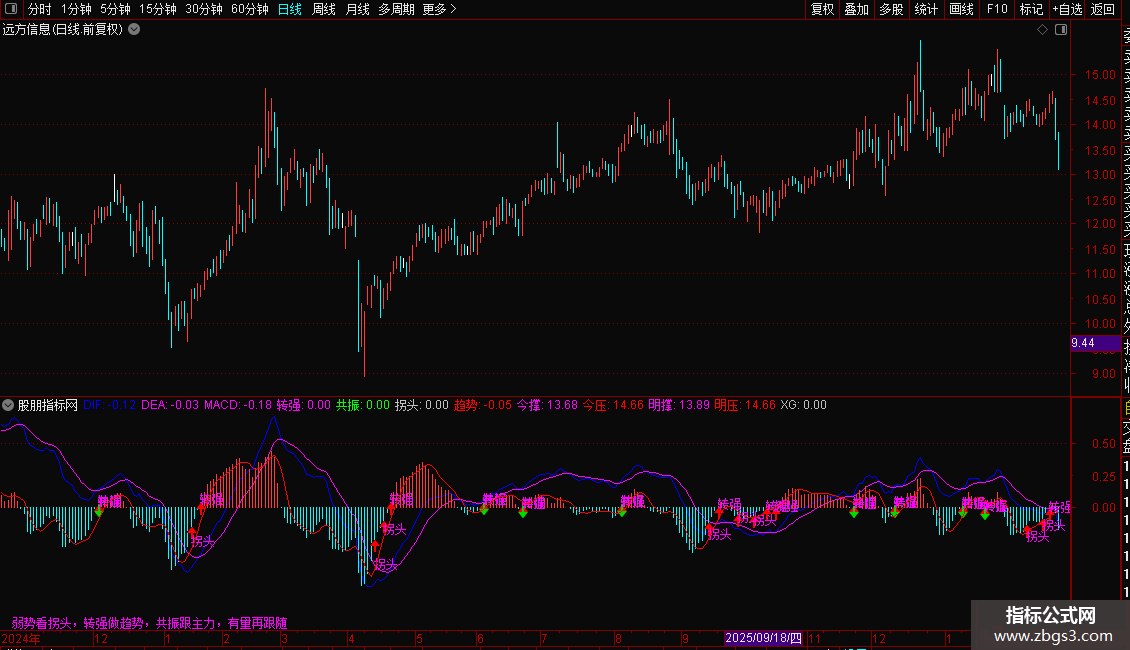Toggle the left sidebar panel icon
1130x650 pixels.
click(x=11, y=9)
